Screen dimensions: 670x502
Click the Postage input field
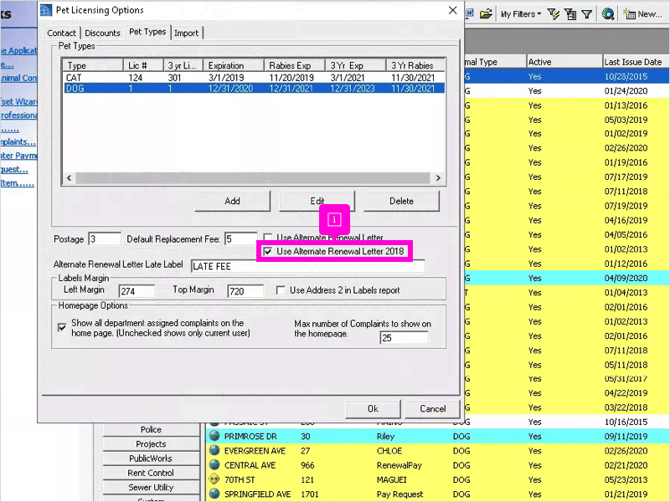104,239
